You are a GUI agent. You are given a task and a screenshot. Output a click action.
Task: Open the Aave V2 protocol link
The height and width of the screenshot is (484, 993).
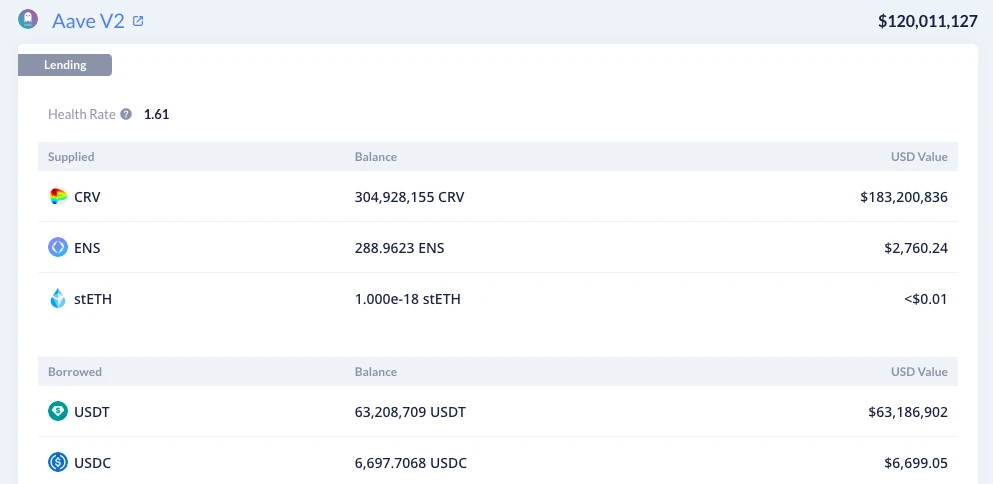click(88, 21)
